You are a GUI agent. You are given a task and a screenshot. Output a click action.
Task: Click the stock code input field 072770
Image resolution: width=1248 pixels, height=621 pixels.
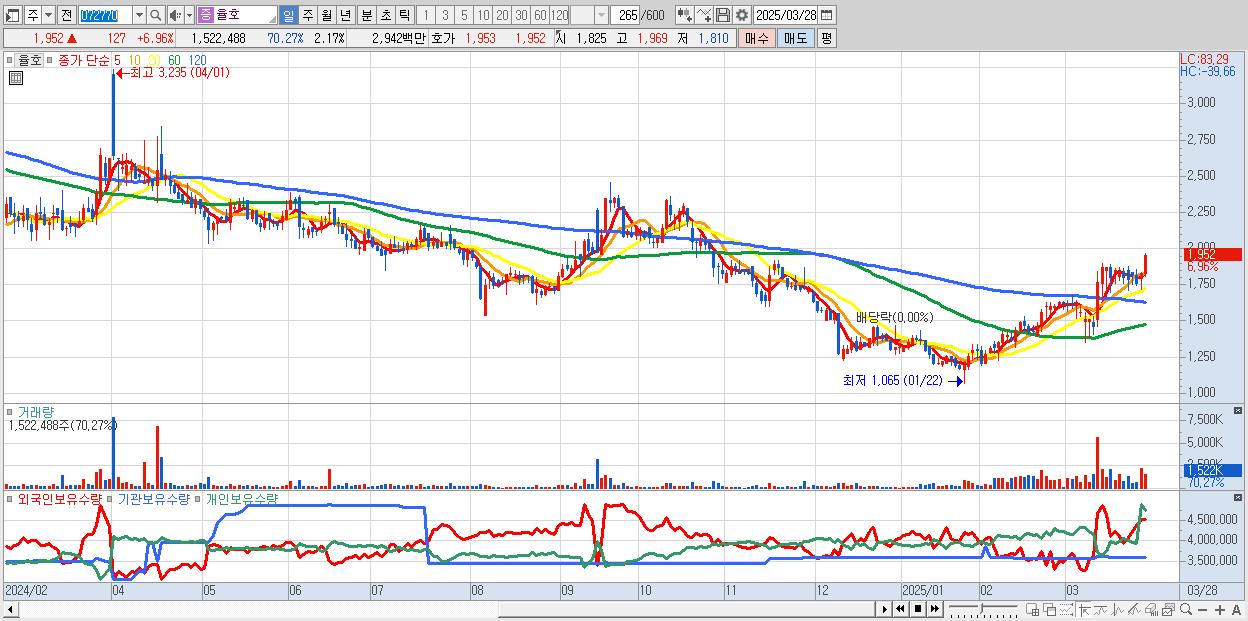tap(104, 15)
